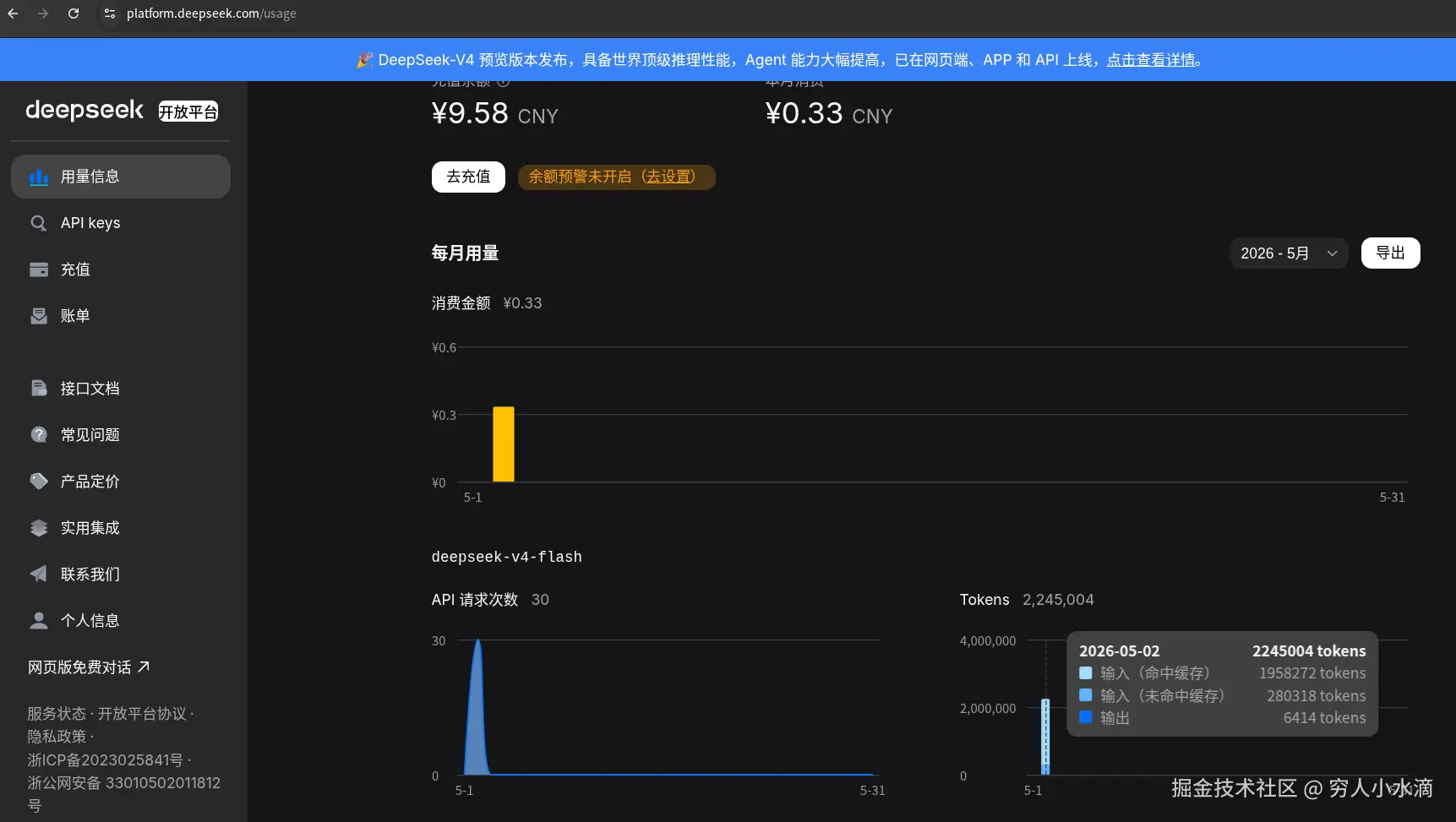Open the 隐私政策 footer link
The image size is (1456, 822).
(57, 737)
